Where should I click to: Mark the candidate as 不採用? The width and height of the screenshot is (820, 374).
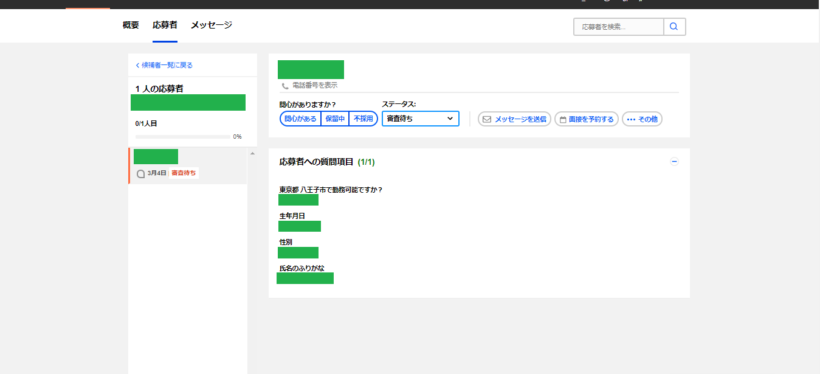click(x=363, y=119)
